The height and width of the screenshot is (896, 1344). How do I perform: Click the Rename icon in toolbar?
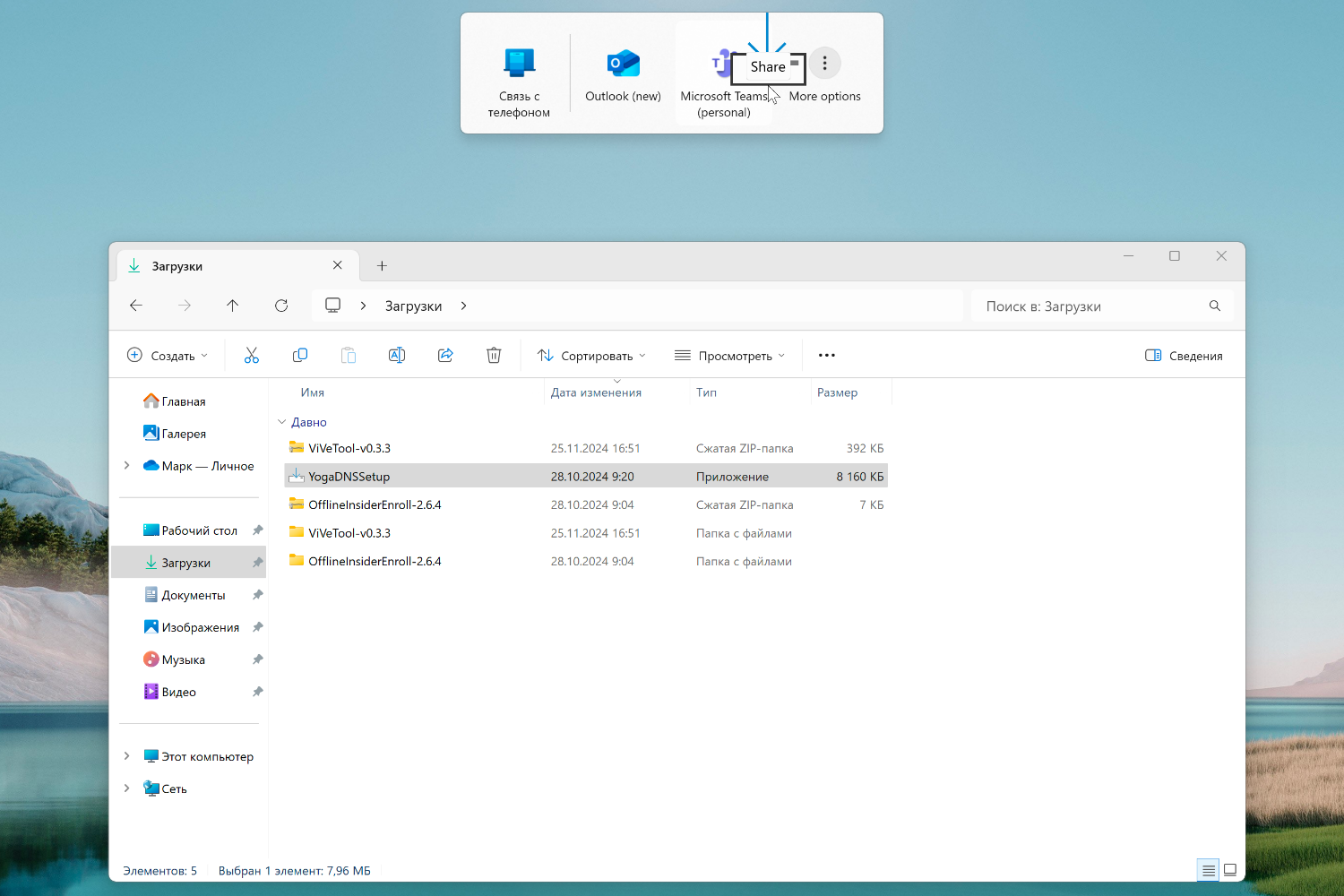click(x=397, y=356)
